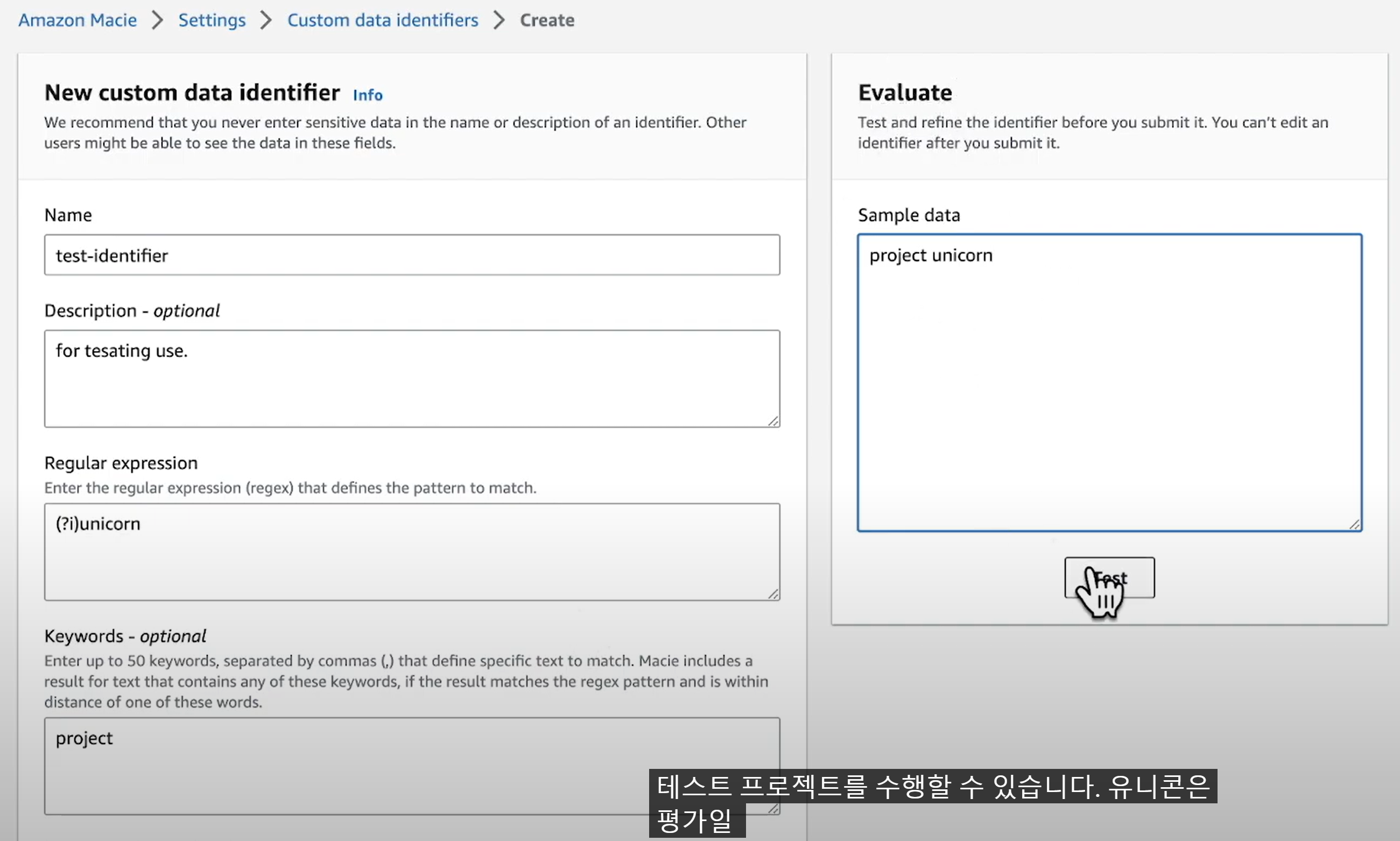This screenshot has height=841, width=1400.
Task: Click chevron after Amazon Macie breadcrumb
Action: coord(158,20)
